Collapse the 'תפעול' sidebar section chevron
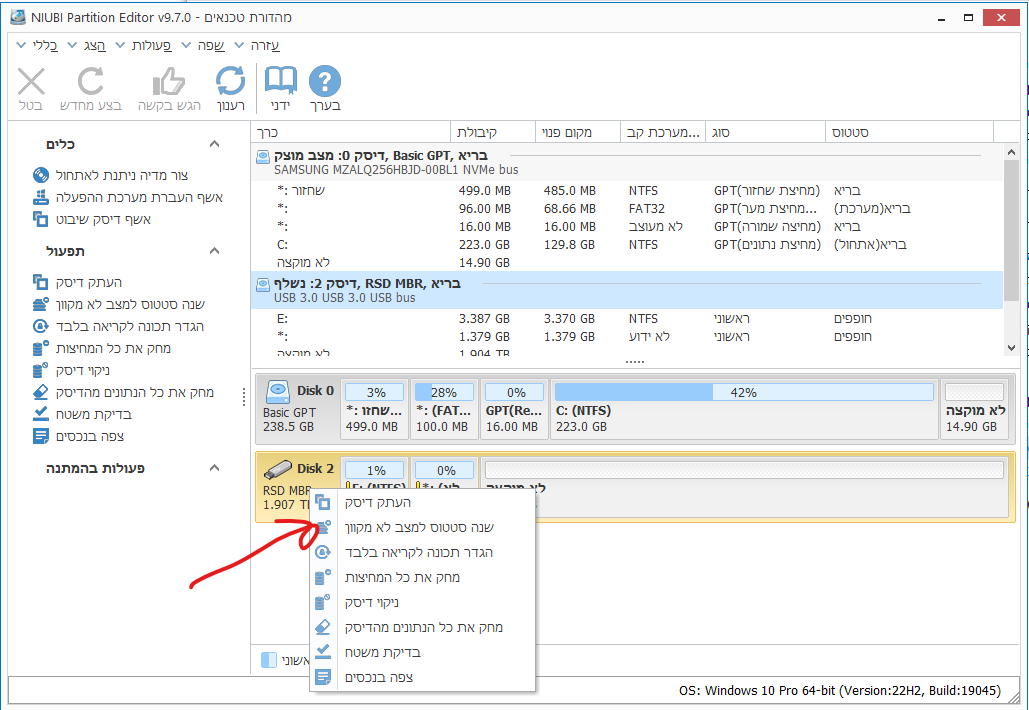 click(214, 250)
